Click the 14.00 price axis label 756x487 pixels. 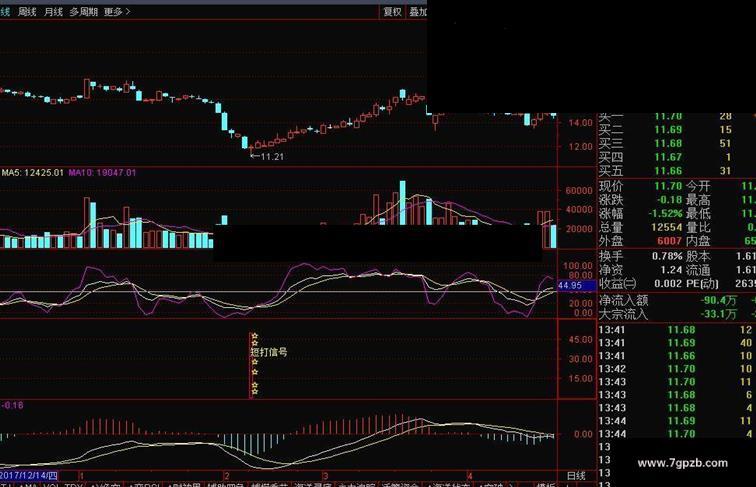pyautogui.click(x=580, y=122)
